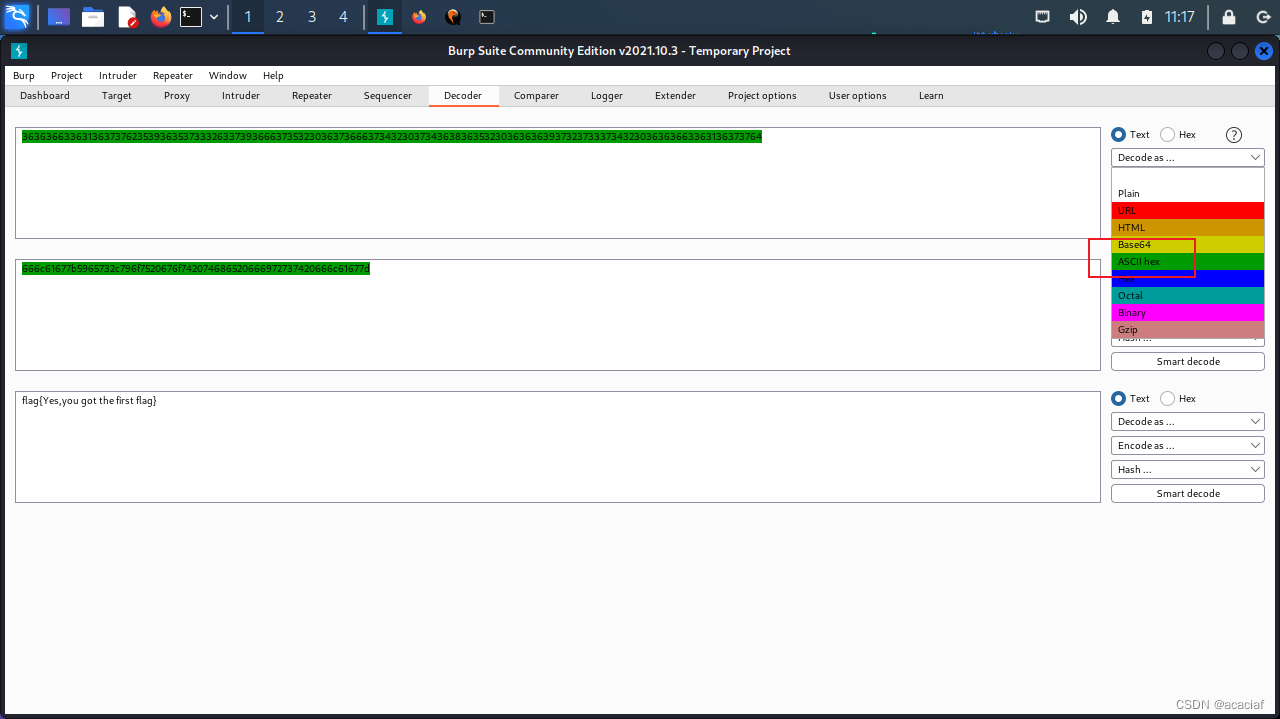Switch to workspace 1
The image size is (1280, 719).
248,17
